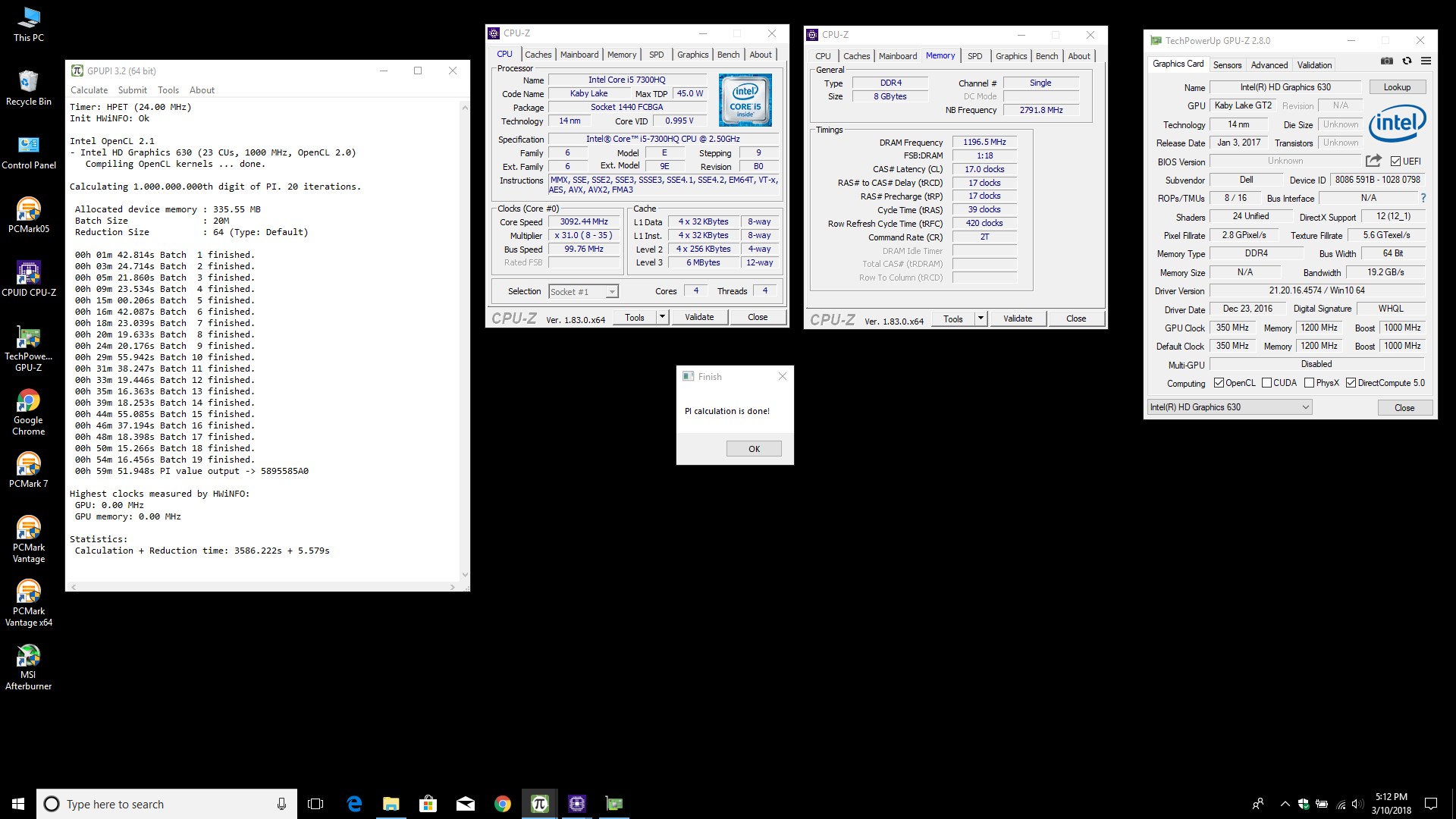Click Tools button in left CPU-Z
Viewport: 1456px width, 819px height.
635,317
